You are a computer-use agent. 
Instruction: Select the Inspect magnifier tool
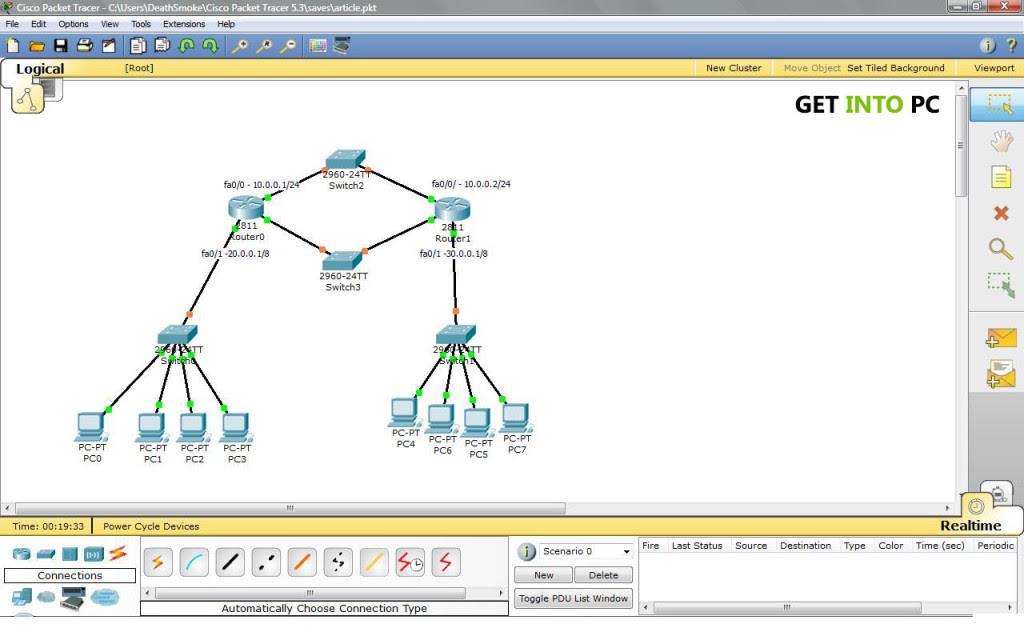[x=1000, y=249]
